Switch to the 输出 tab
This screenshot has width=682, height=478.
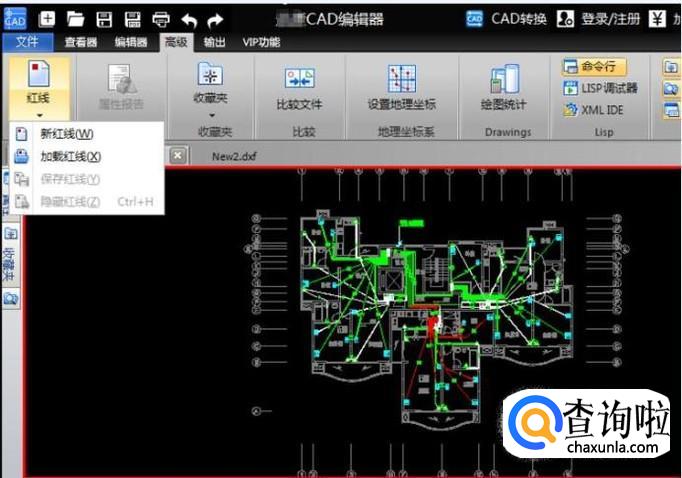[214, 42]
